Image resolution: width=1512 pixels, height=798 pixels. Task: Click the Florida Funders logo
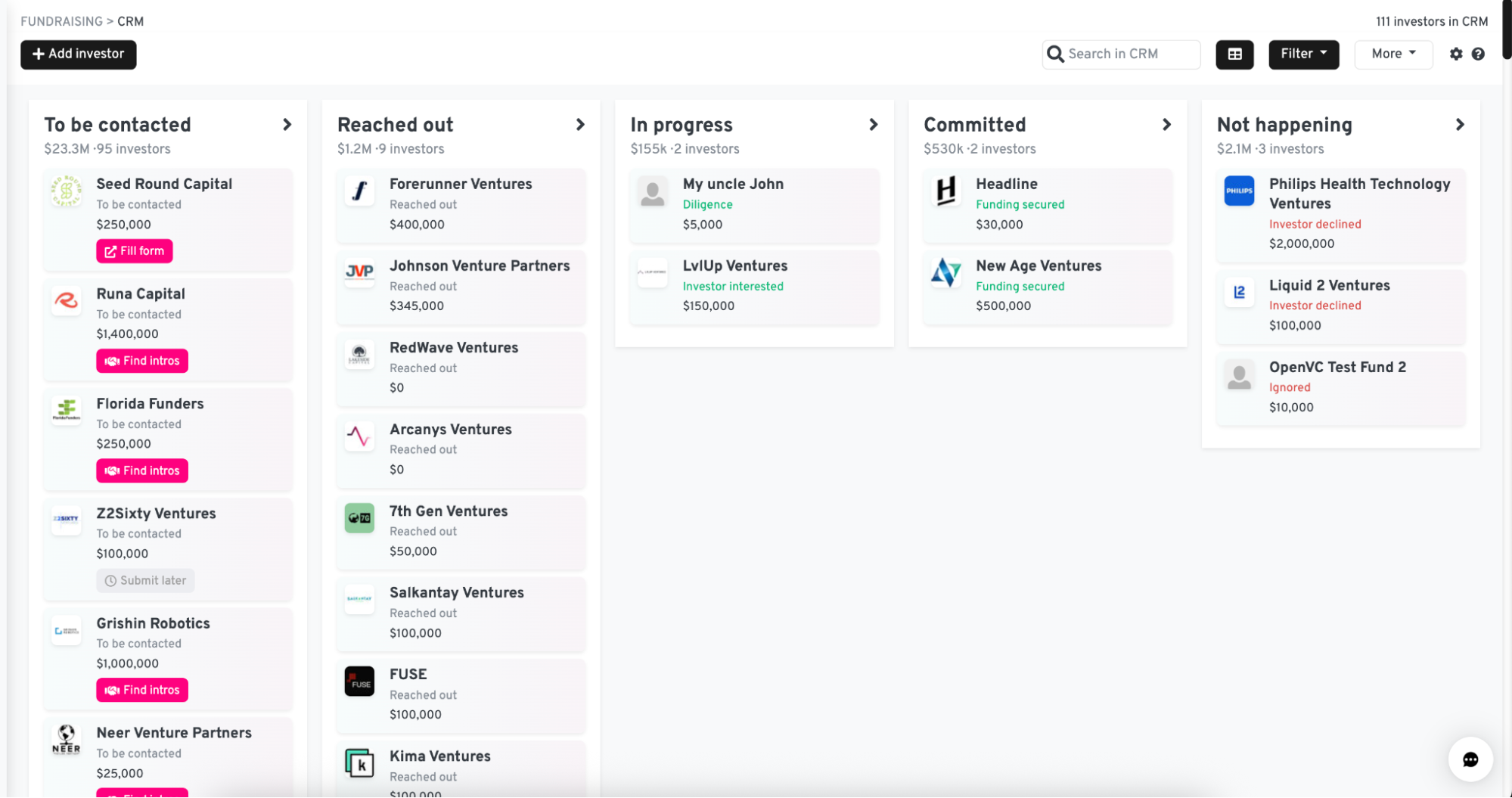coord(67,410)
